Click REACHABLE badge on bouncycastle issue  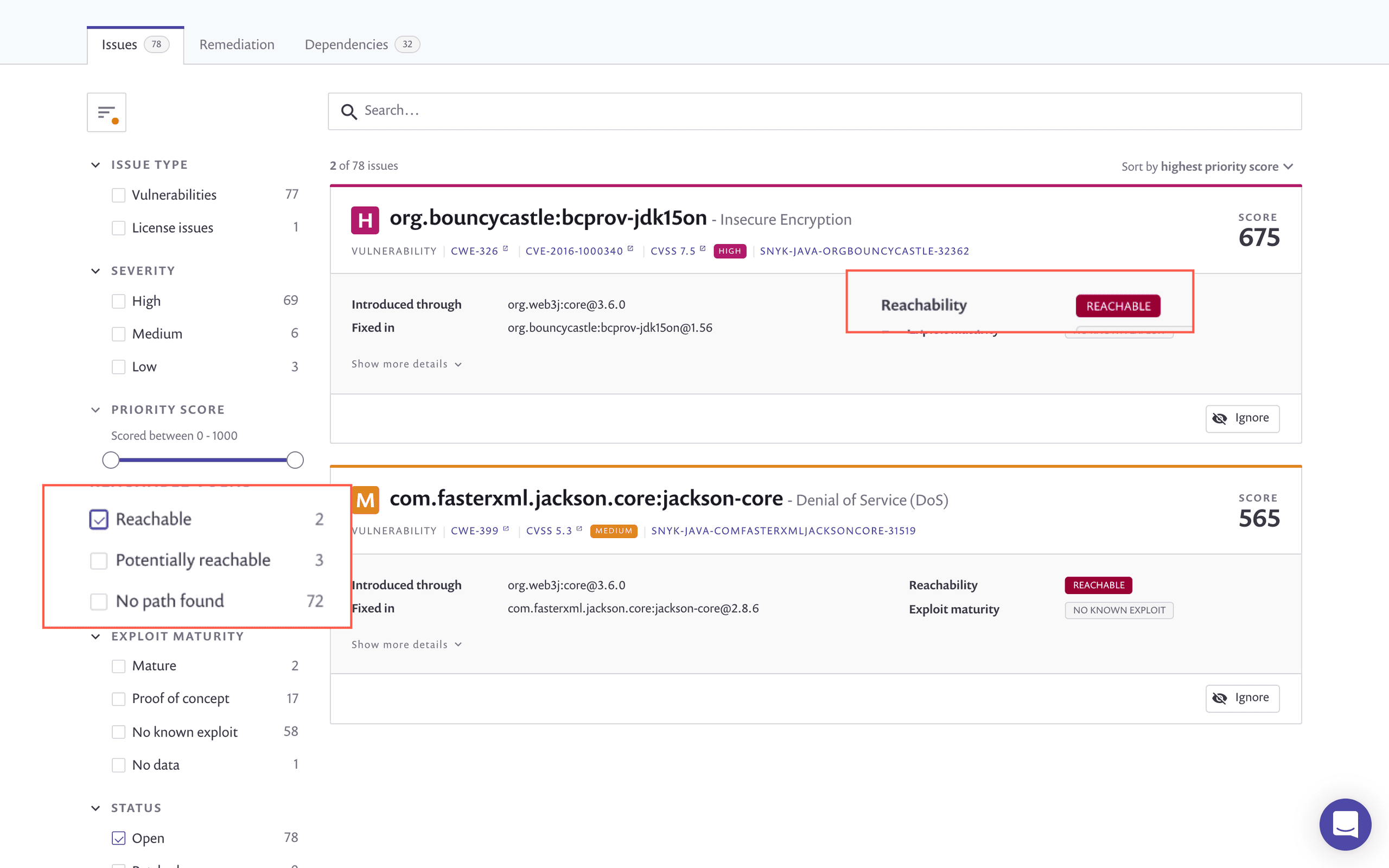coord(1118,306)
